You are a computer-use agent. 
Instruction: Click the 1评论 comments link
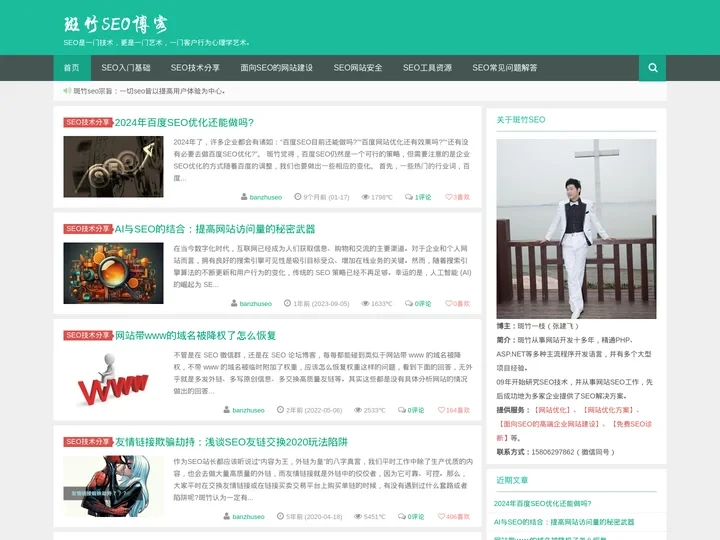(423, 197)
